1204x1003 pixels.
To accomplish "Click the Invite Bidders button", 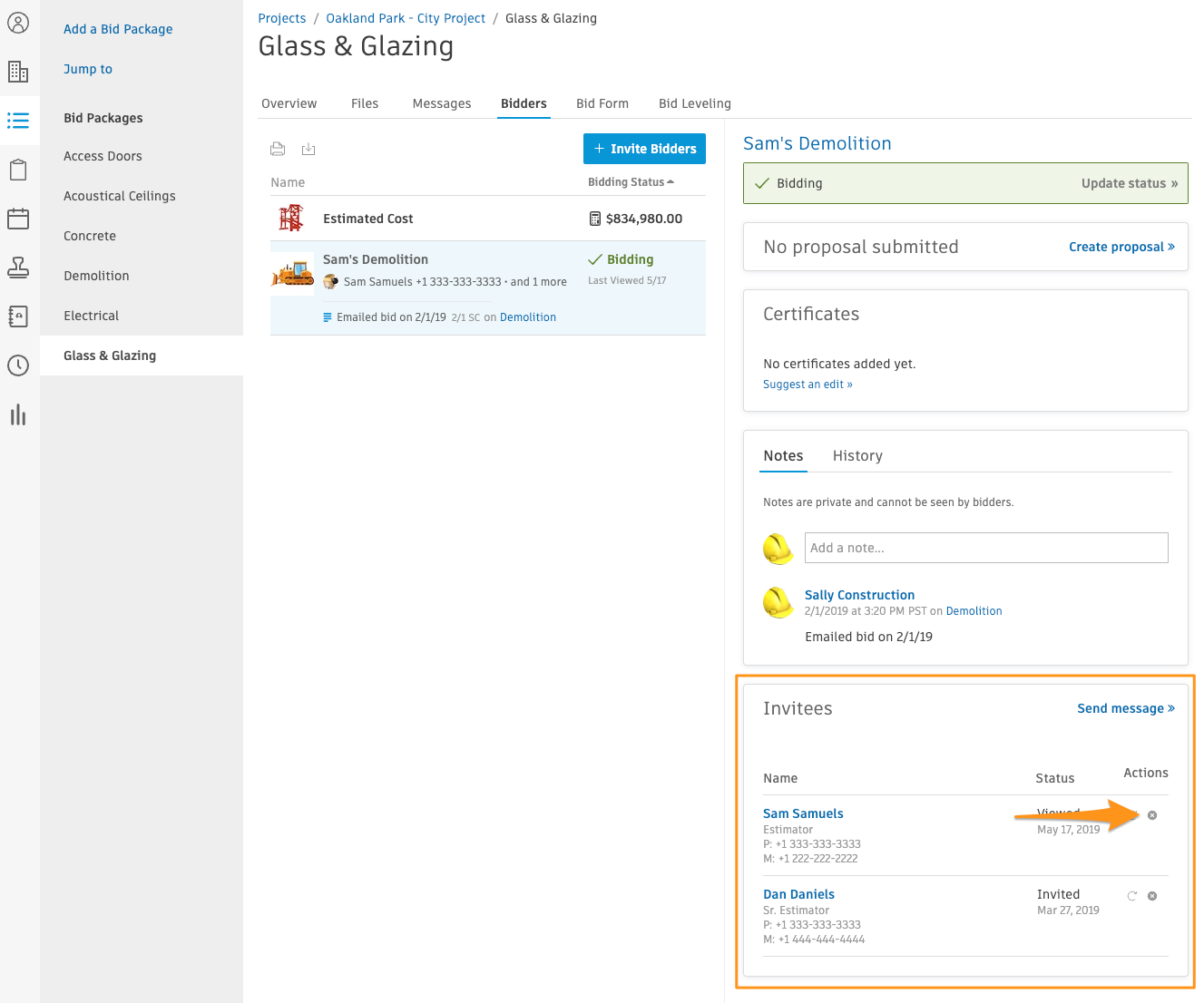I will click(644, 149).
